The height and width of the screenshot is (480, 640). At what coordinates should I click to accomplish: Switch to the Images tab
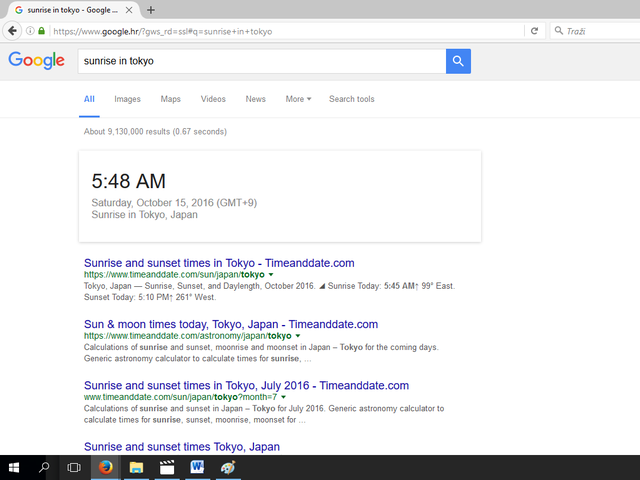click(x=127, y=99)
